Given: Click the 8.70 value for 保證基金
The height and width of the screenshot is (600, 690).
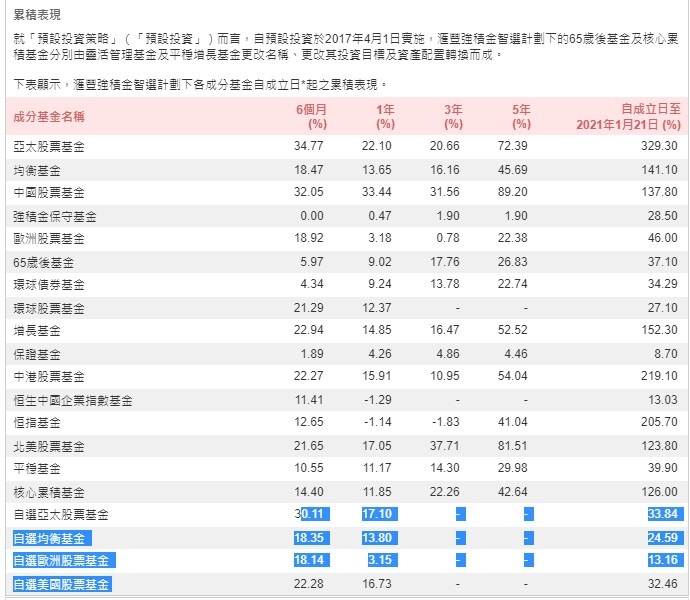Looking at the screenshot, I should [x=666, y=354].
